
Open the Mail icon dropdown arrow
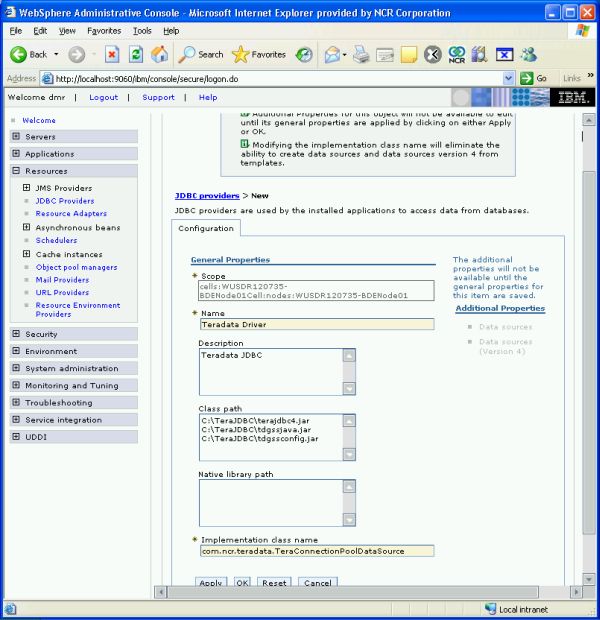pyautogui.click(x=344, y=55)
